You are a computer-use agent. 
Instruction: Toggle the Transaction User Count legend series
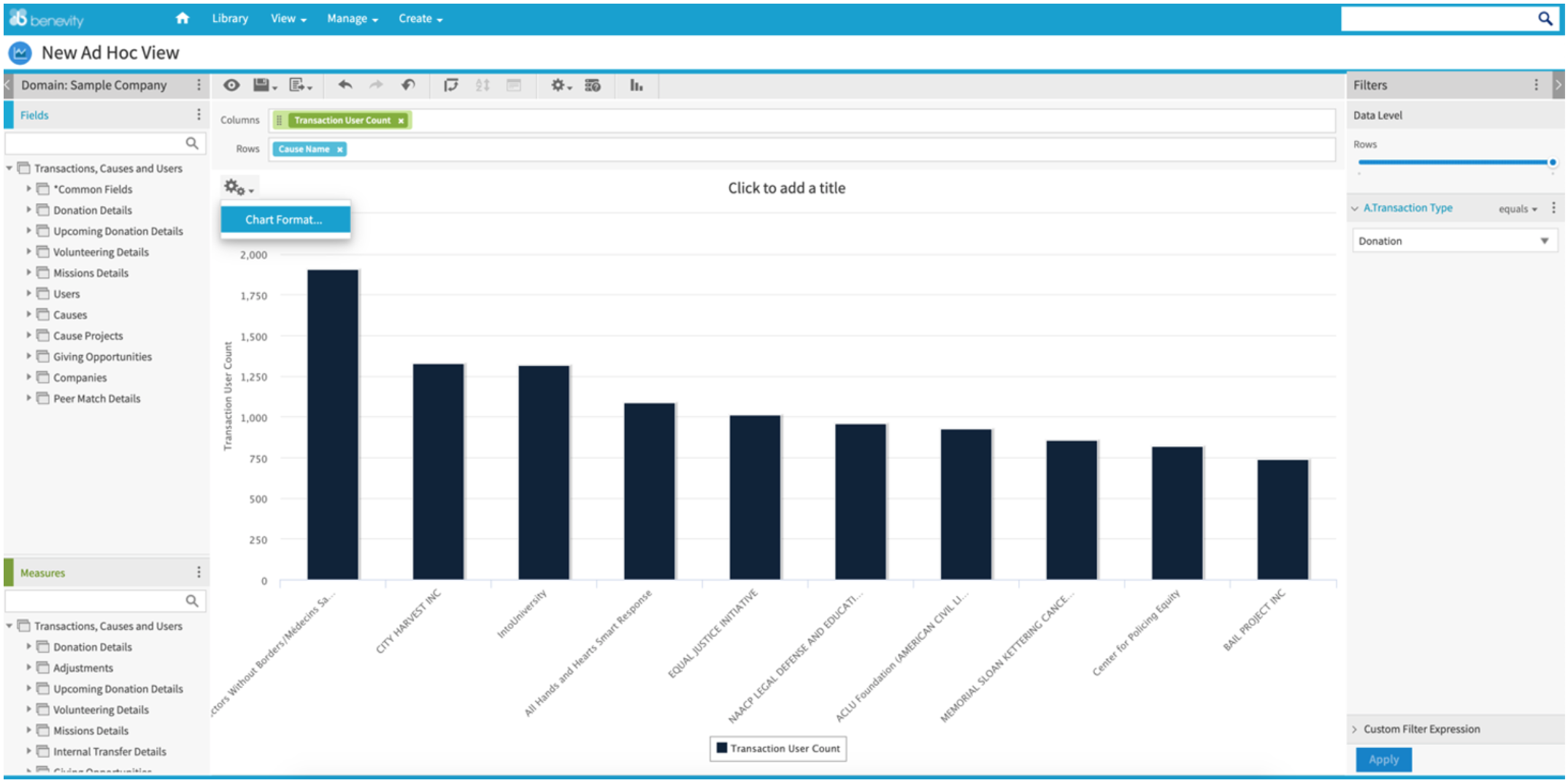pos(778,749)
